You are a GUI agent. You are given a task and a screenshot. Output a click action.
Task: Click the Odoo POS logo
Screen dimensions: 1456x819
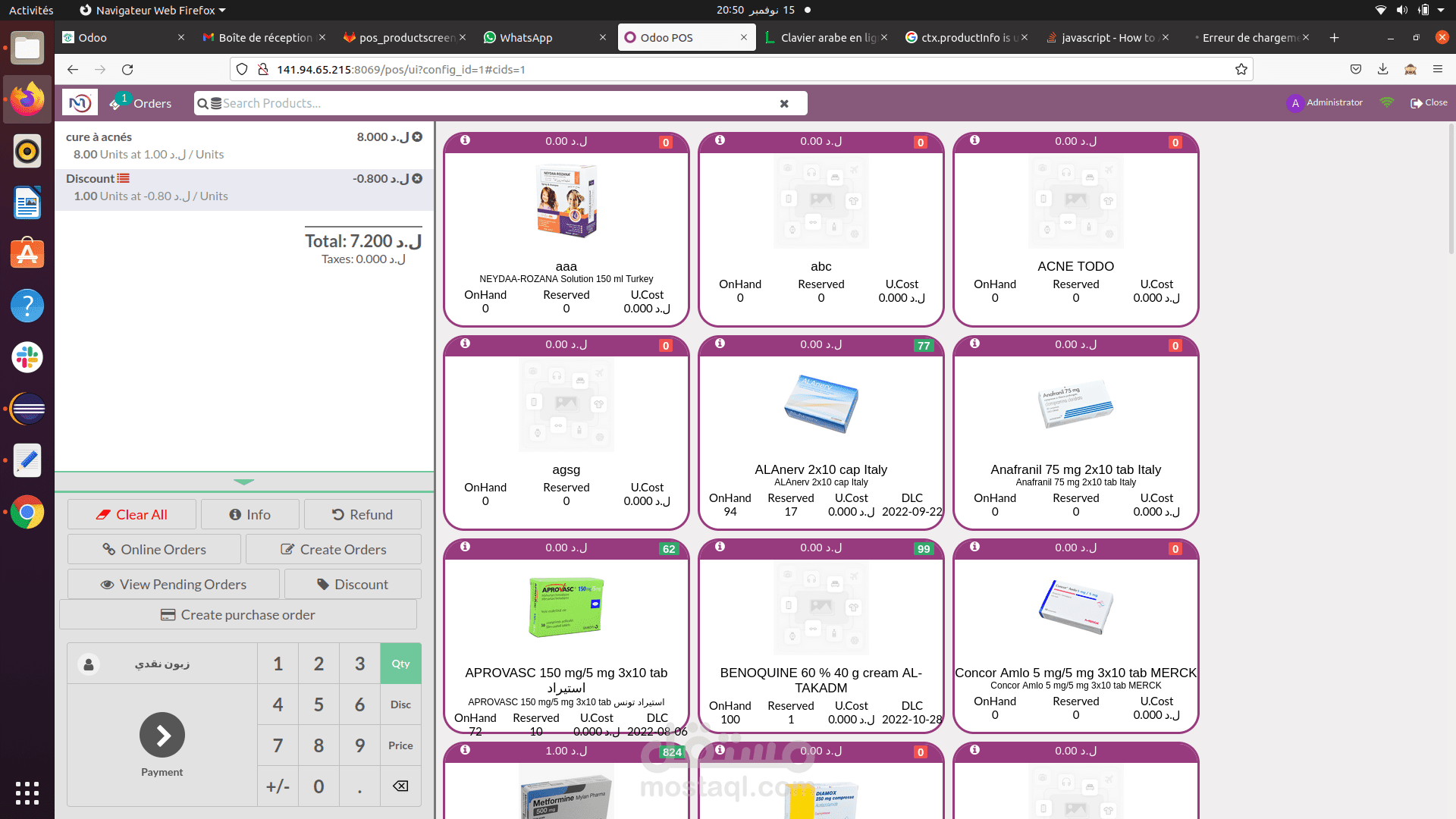pos(80,103)
